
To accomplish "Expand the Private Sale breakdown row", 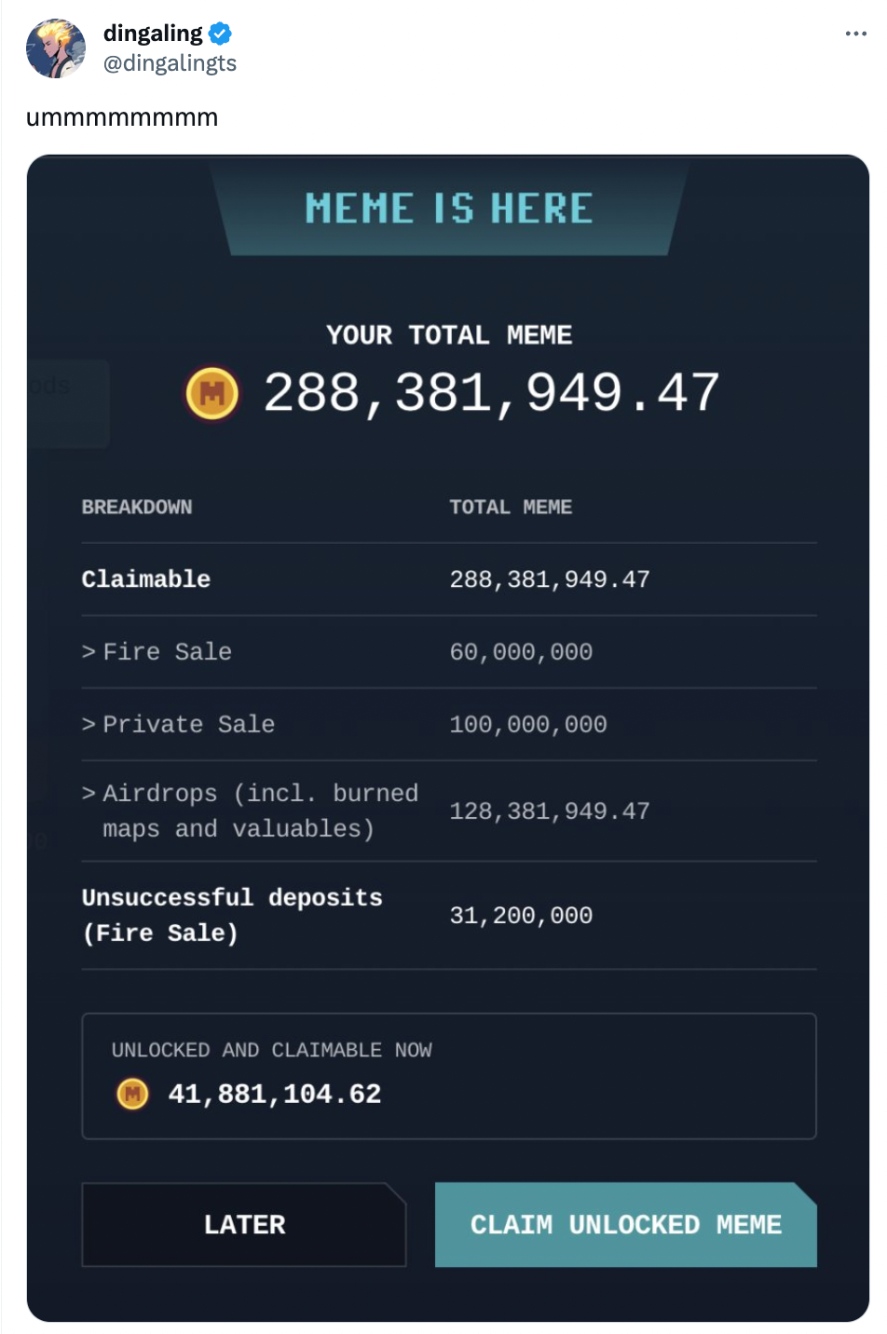I will [178, 724].
